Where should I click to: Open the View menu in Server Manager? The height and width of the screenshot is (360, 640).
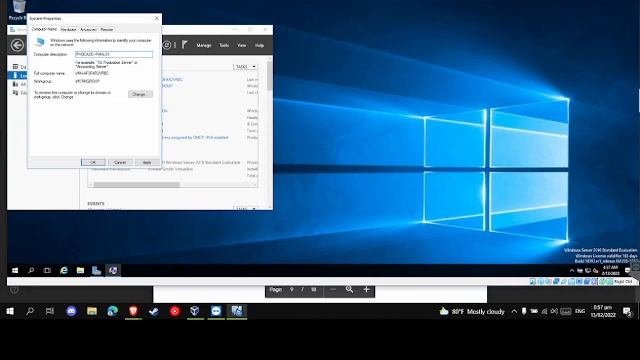[x=242, y=45]
